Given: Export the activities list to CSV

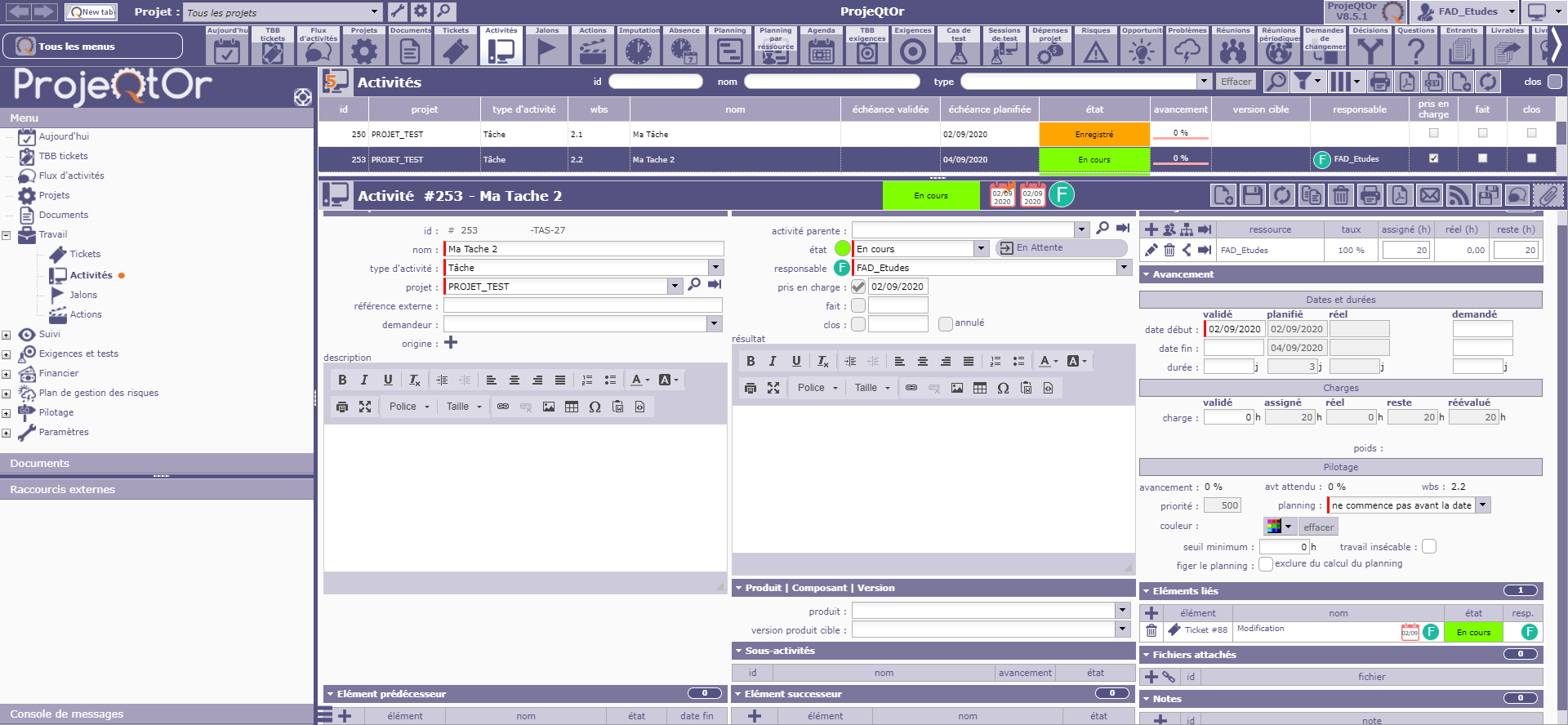Looking at the screenshot, I should 1433,82.
